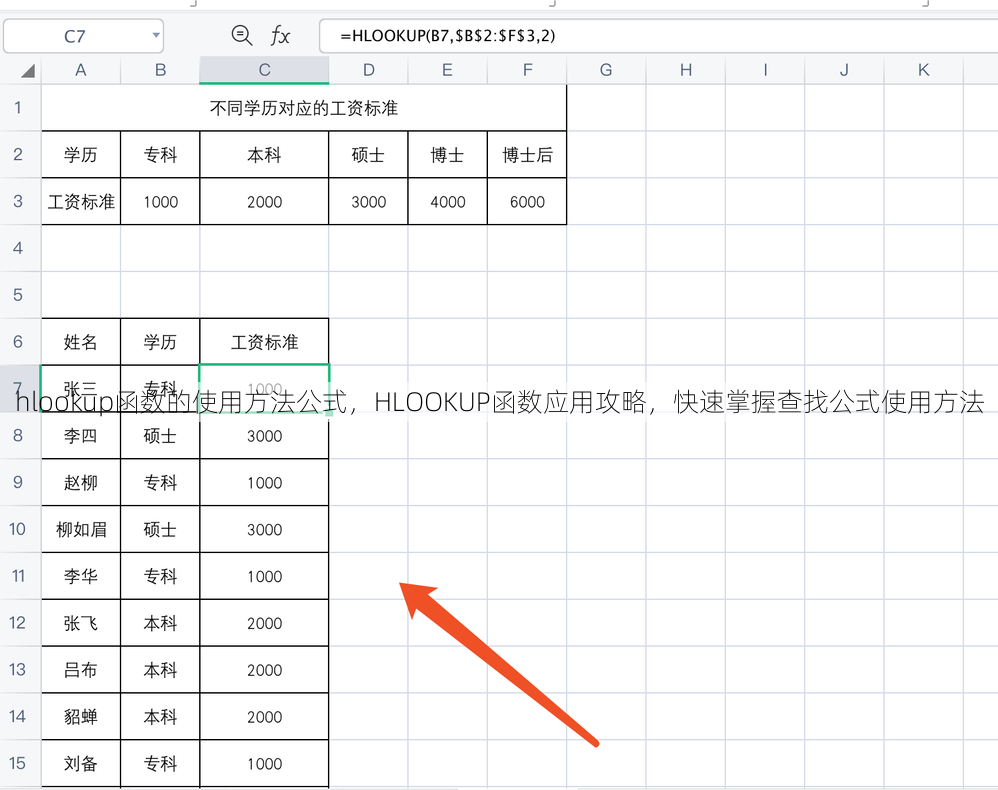Click the 博士后 cell
The image size is (998, 790).
tap(527, 154)
